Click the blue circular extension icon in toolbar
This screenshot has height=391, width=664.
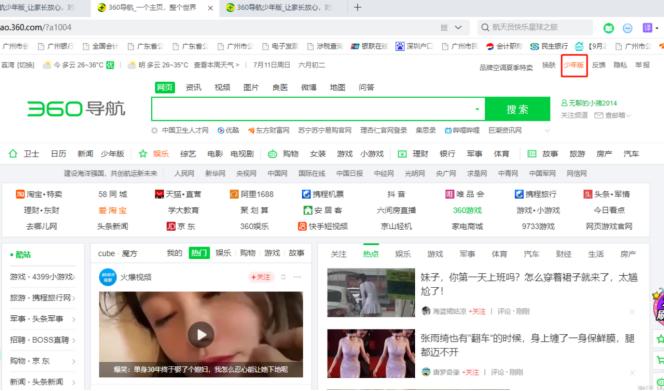click(628, 28)
